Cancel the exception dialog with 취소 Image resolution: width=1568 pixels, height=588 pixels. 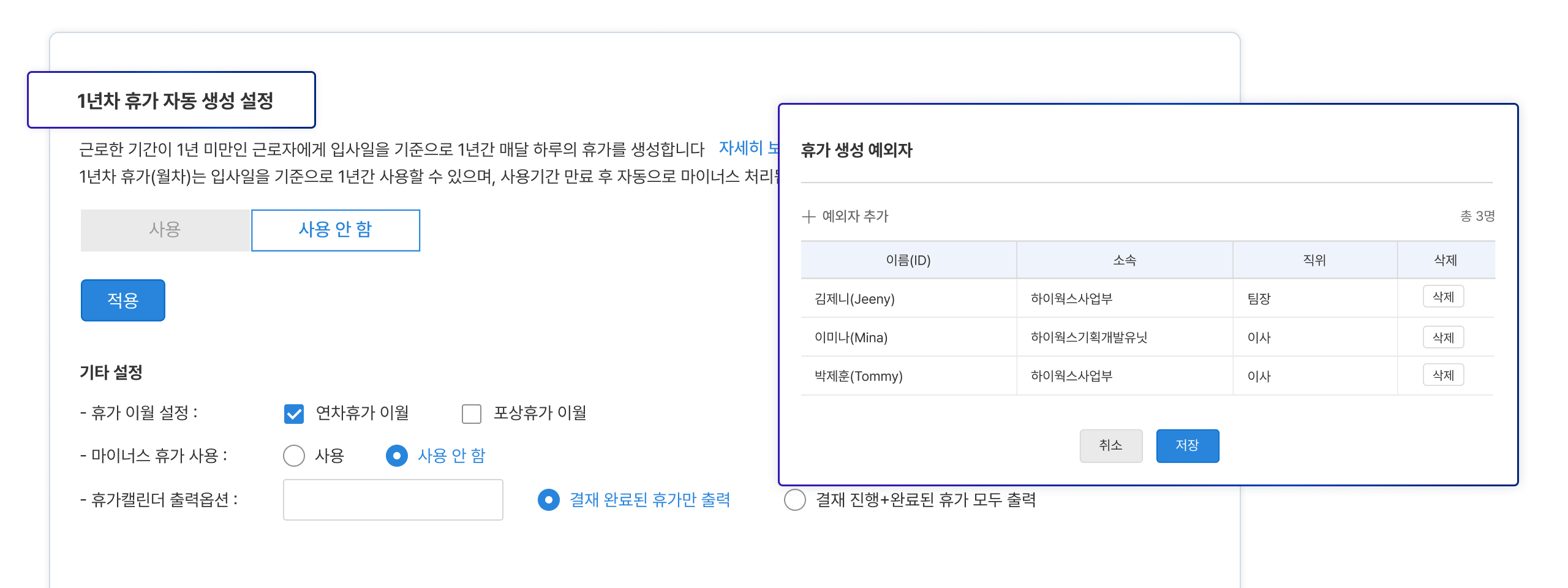point(1110,446)
